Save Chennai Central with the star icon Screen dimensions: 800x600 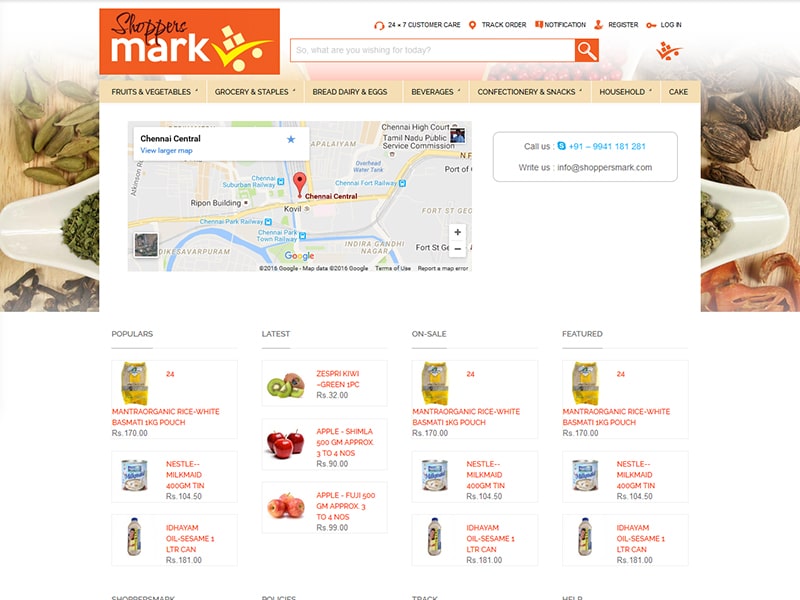(291, 139)
